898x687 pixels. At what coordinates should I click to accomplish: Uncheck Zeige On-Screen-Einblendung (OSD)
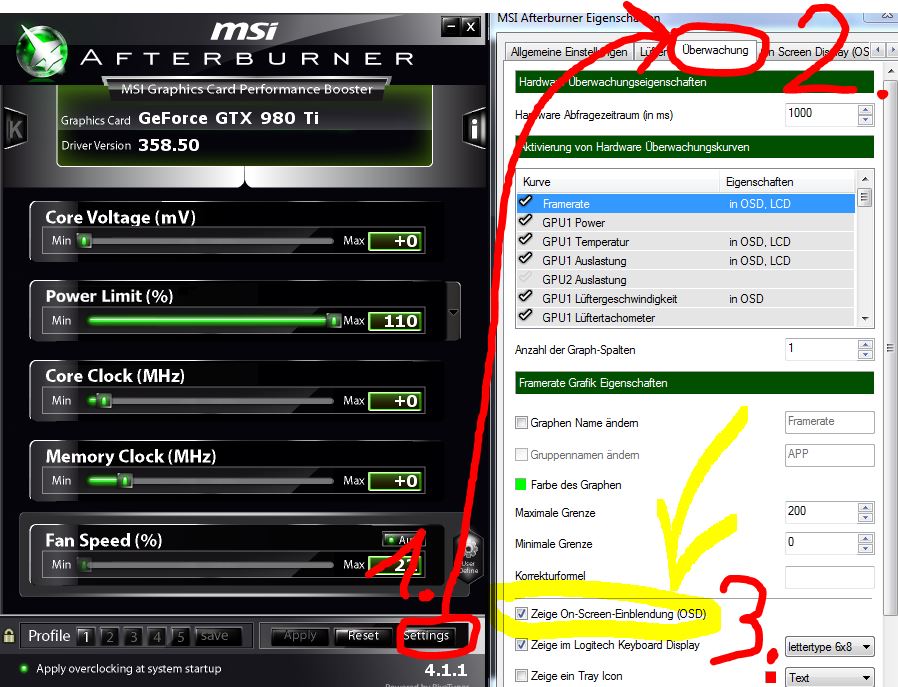[x=521, y=614]
